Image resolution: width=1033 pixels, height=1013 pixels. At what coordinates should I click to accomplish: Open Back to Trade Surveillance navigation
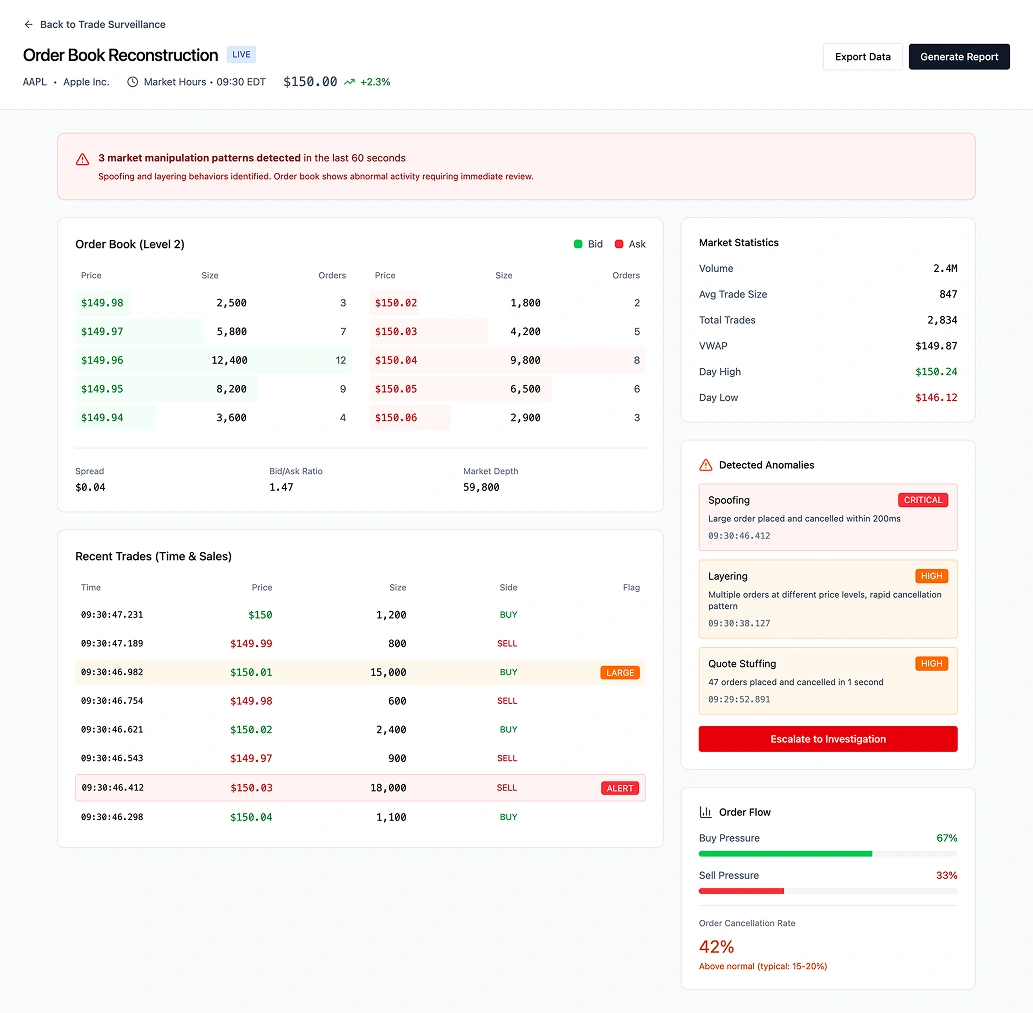pyautogui.click(x=95, y=24)
